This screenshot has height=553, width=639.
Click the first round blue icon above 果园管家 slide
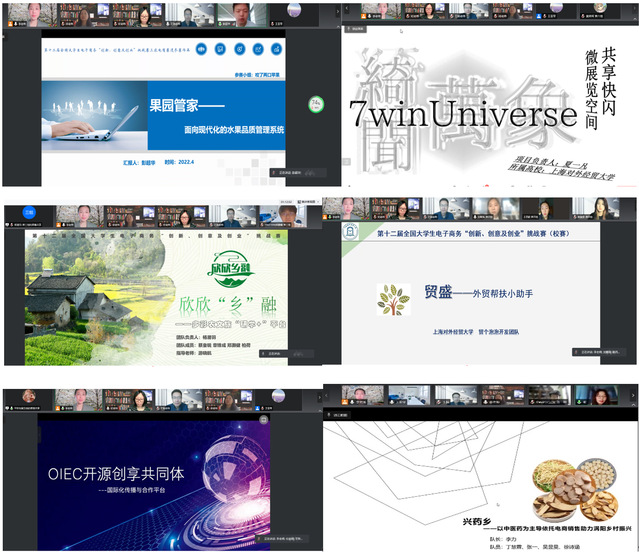(x=200, y=50)
